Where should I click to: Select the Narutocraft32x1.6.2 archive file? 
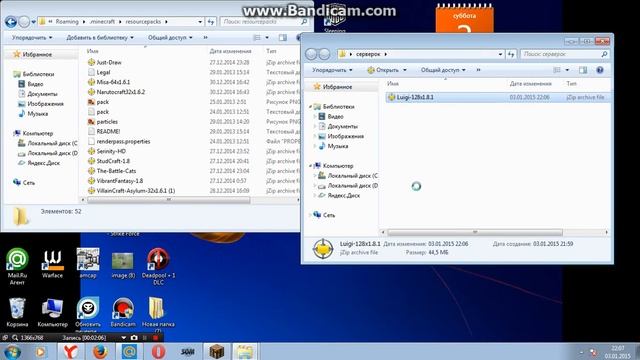click(x=120, y=92)
